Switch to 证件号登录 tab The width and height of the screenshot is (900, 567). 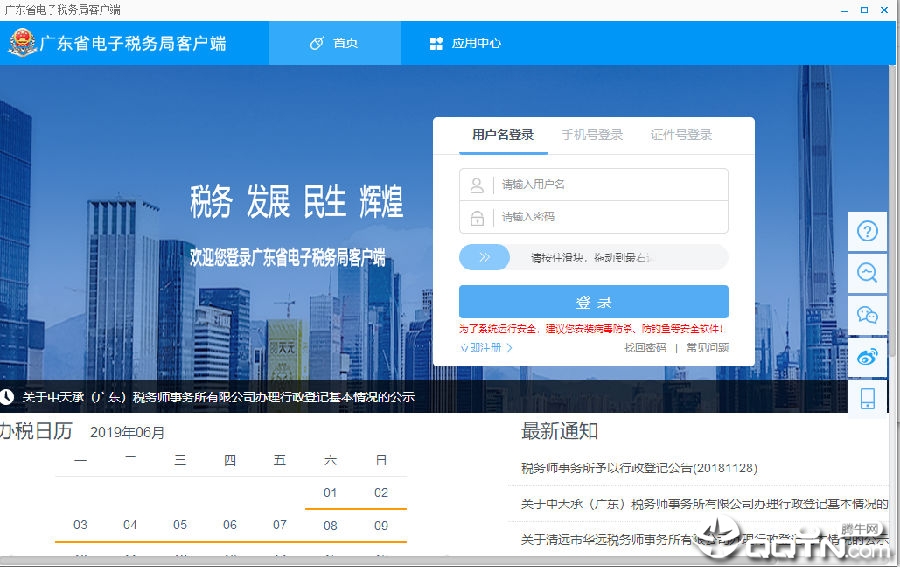tap(681, 135)
